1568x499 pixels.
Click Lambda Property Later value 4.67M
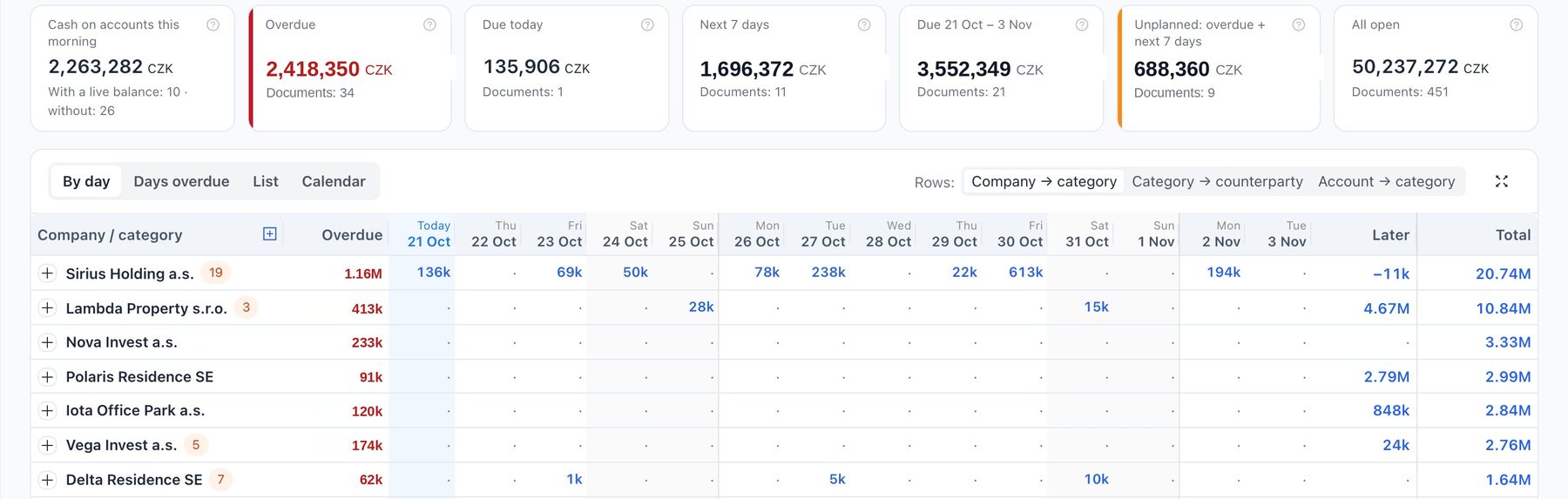pyautogui.click(x=1387, y=308)
